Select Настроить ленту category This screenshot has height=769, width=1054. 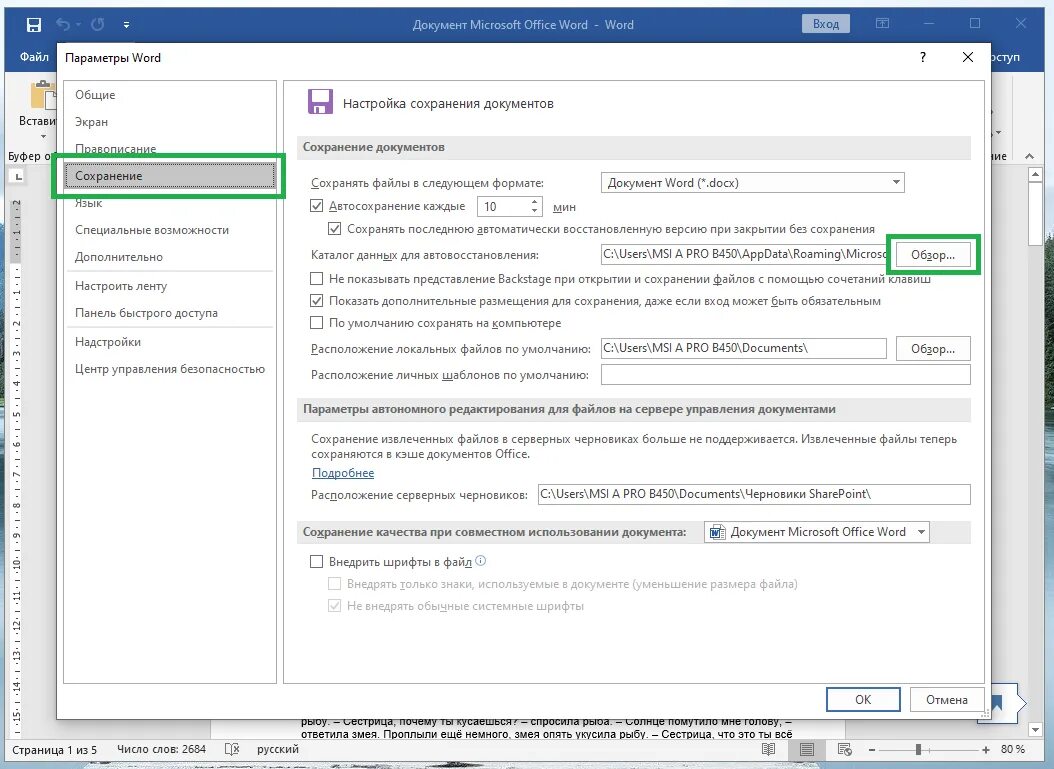coord(169,286)
